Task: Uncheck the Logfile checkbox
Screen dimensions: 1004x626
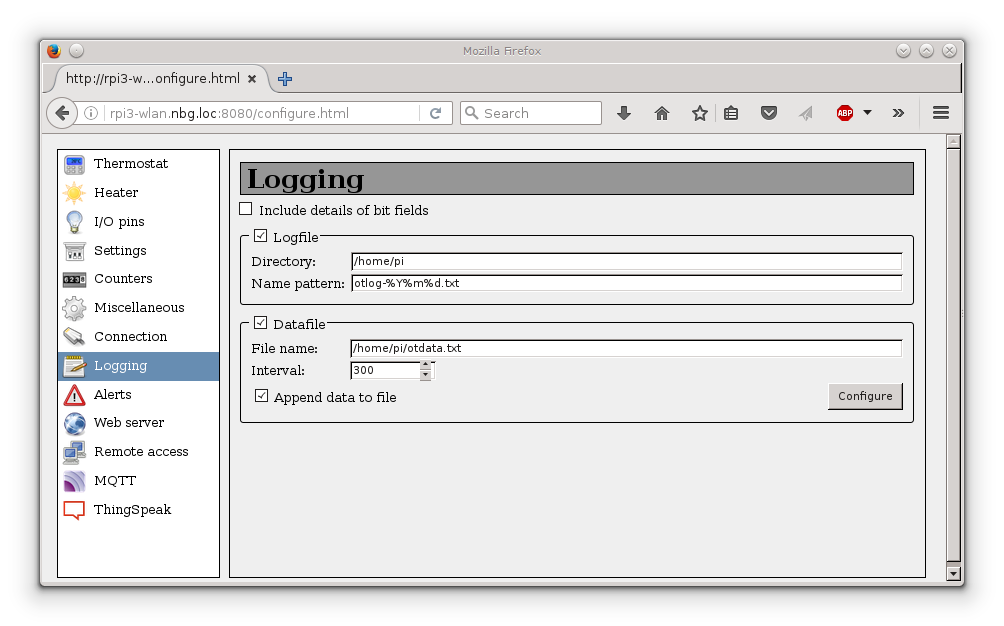Action: (261, 236)
